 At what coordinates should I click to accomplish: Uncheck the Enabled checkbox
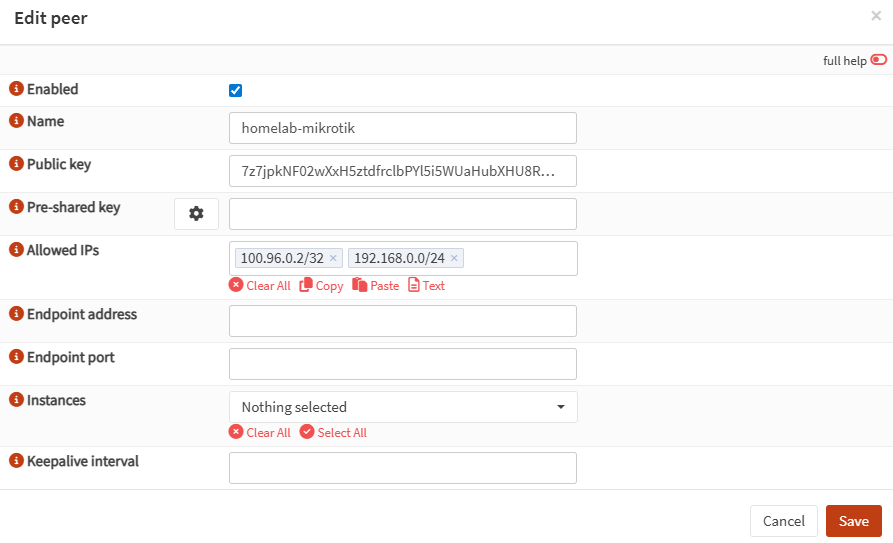[x=236, y=91]
